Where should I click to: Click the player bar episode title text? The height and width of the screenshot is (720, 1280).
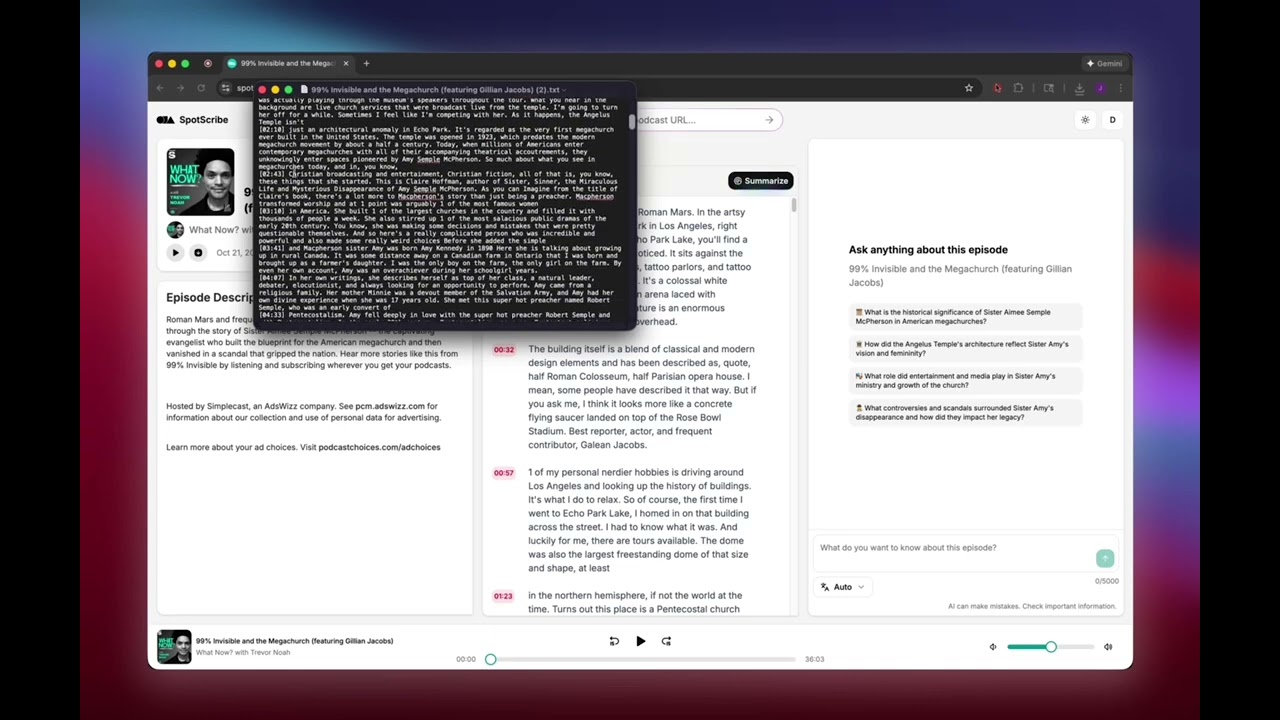click(x=294, y=641)
